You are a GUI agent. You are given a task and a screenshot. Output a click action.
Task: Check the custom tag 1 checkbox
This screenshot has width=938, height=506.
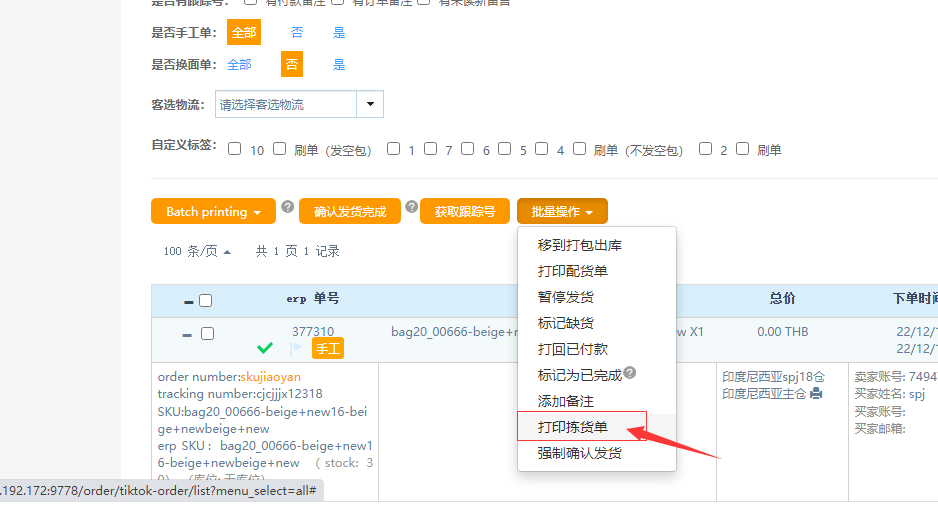(393, 149)
